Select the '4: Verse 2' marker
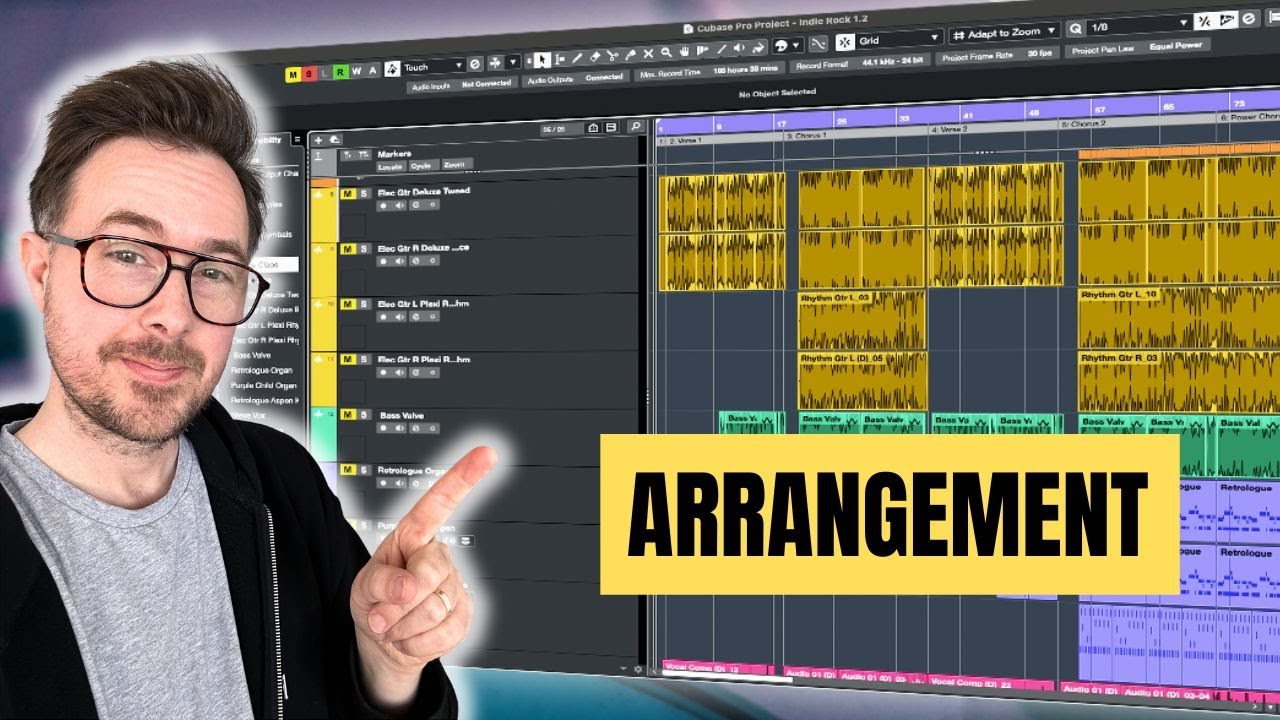1280x720 pixels. (x=950, y=130)
